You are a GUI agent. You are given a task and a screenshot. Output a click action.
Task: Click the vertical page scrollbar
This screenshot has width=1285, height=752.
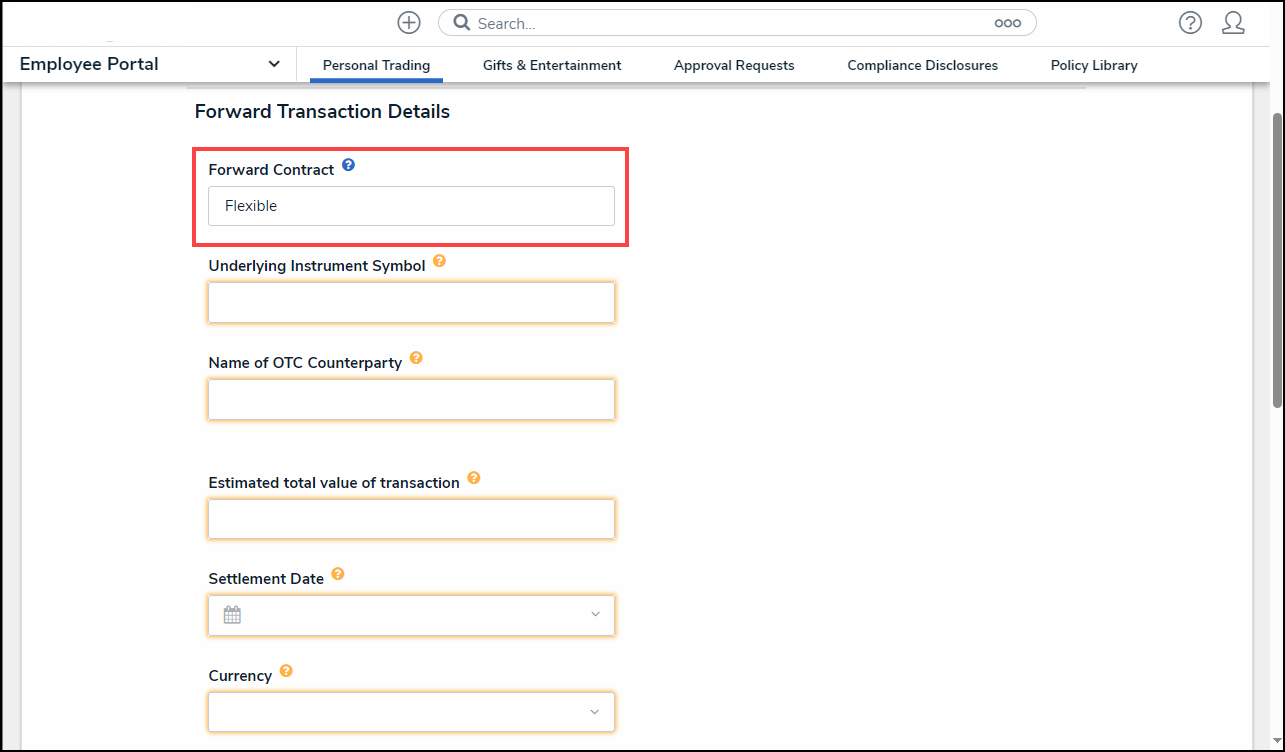click(x=1276, y=260)
